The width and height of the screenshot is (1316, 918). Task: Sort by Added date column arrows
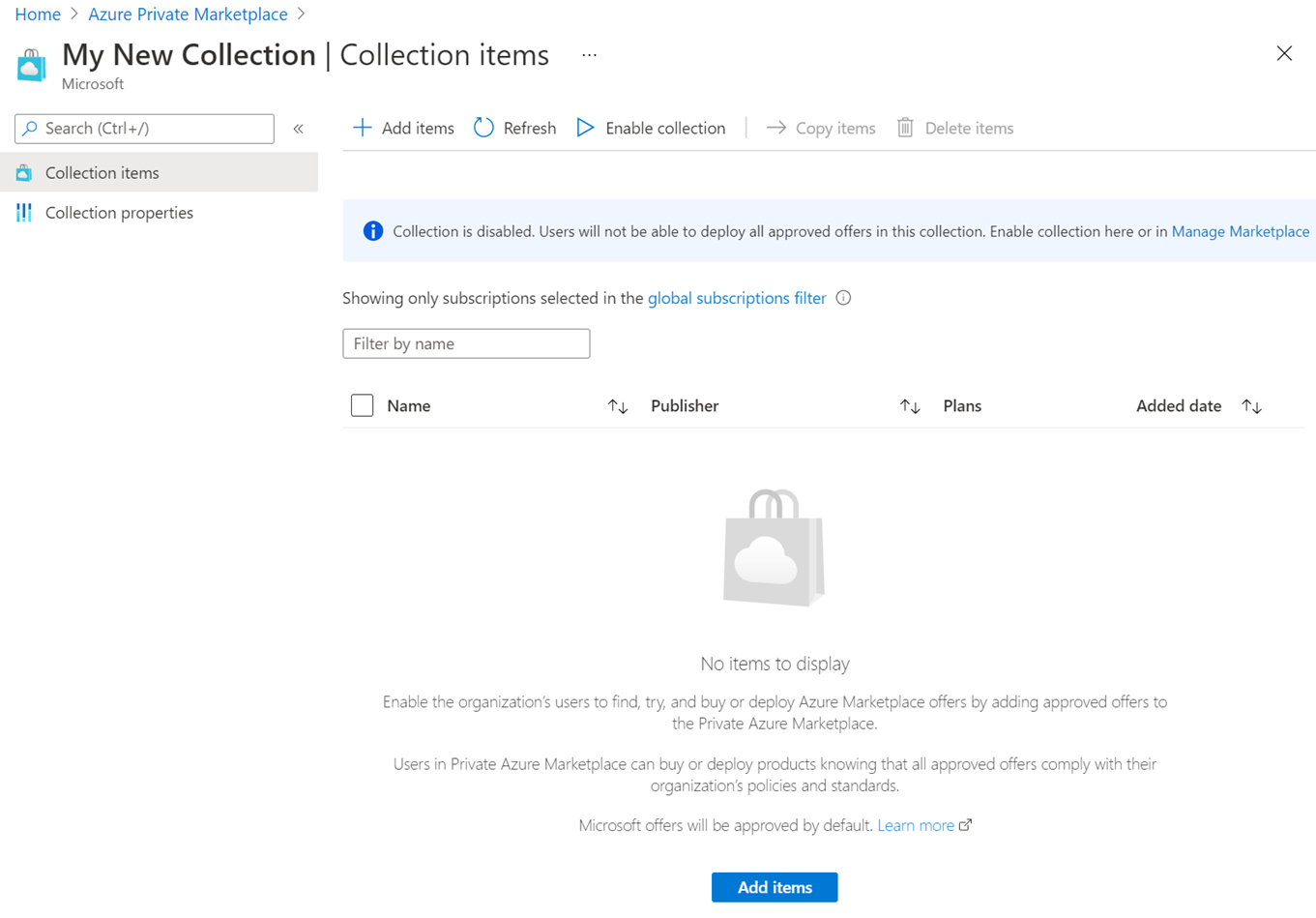(1252, 406)
